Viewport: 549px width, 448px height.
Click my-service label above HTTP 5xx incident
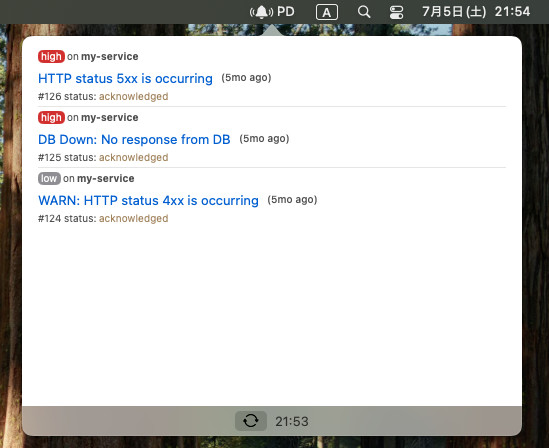pos(110,56)
